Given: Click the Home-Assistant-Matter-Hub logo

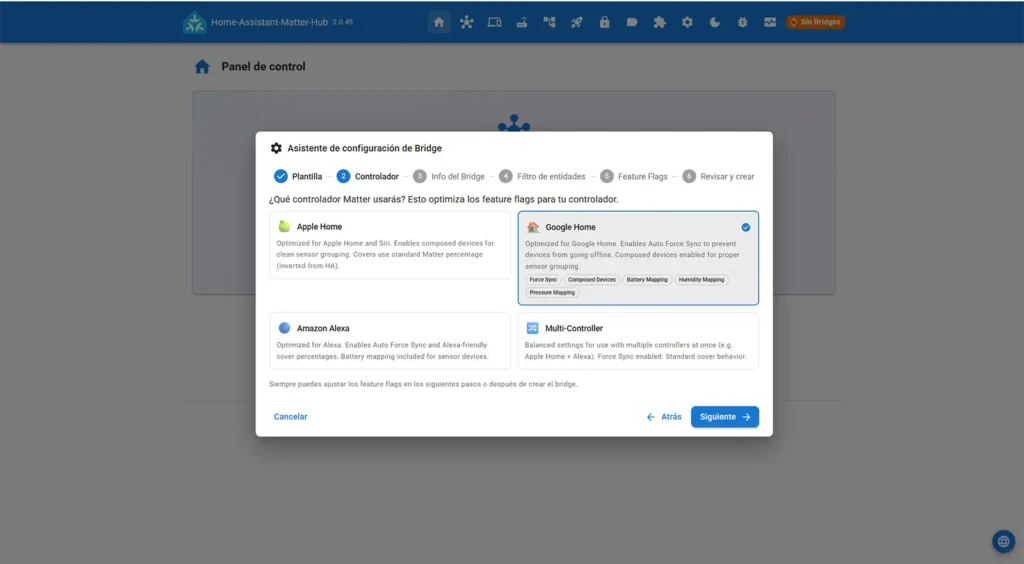Looking at the screenshot, I should [194, 22].
